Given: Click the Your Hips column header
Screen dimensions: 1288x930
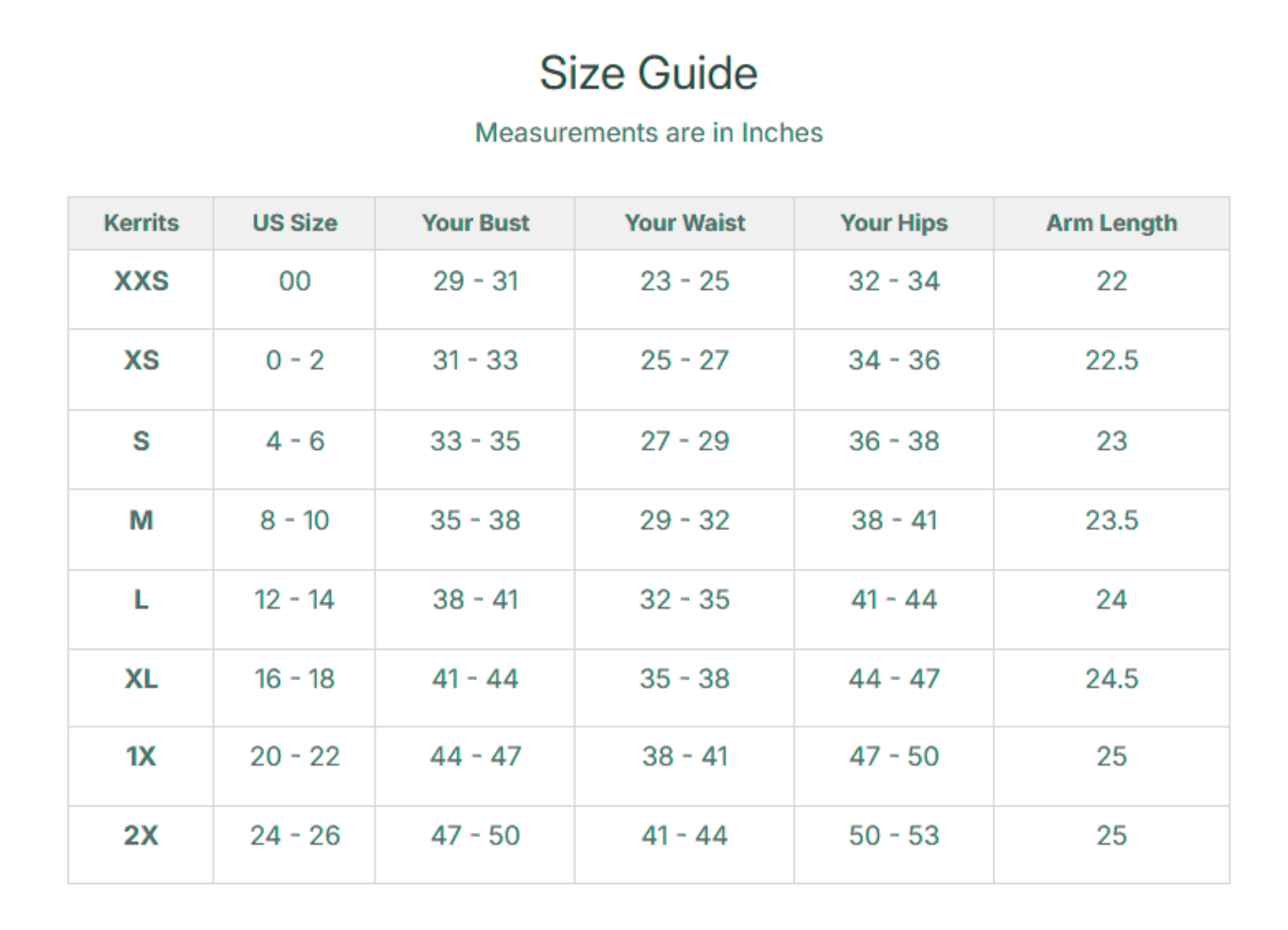Looking at the screenshot, I should (893, 223).
